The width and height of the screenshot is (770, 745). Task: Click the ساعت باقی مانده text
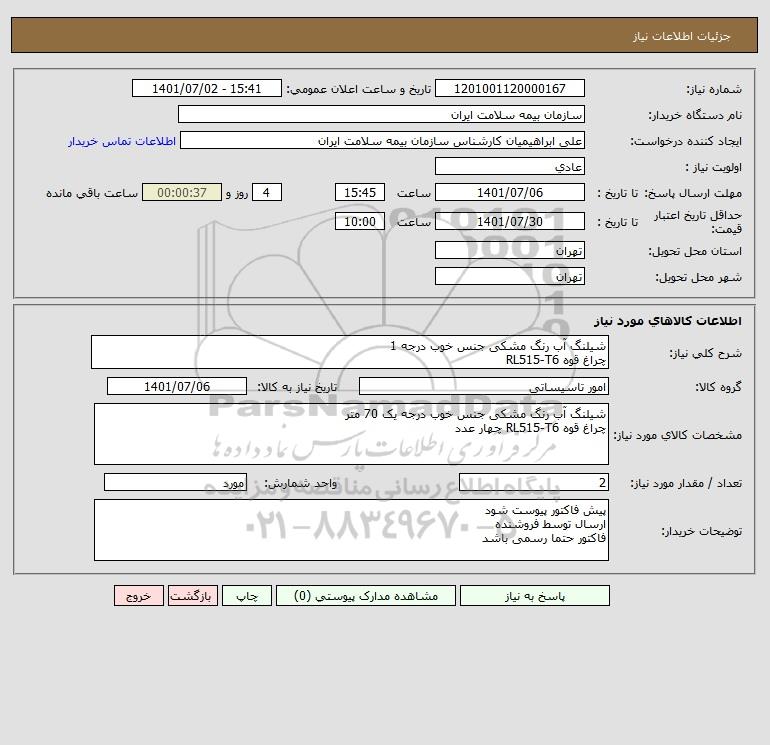(92, 193)
